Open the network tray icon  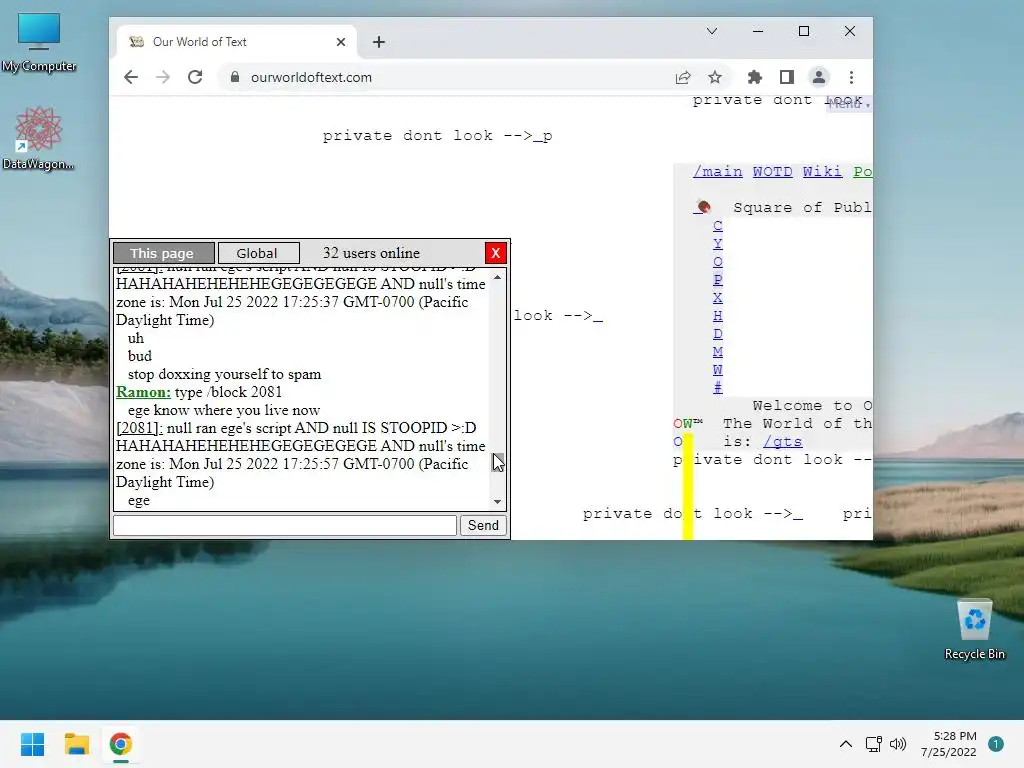pos(874,744)
